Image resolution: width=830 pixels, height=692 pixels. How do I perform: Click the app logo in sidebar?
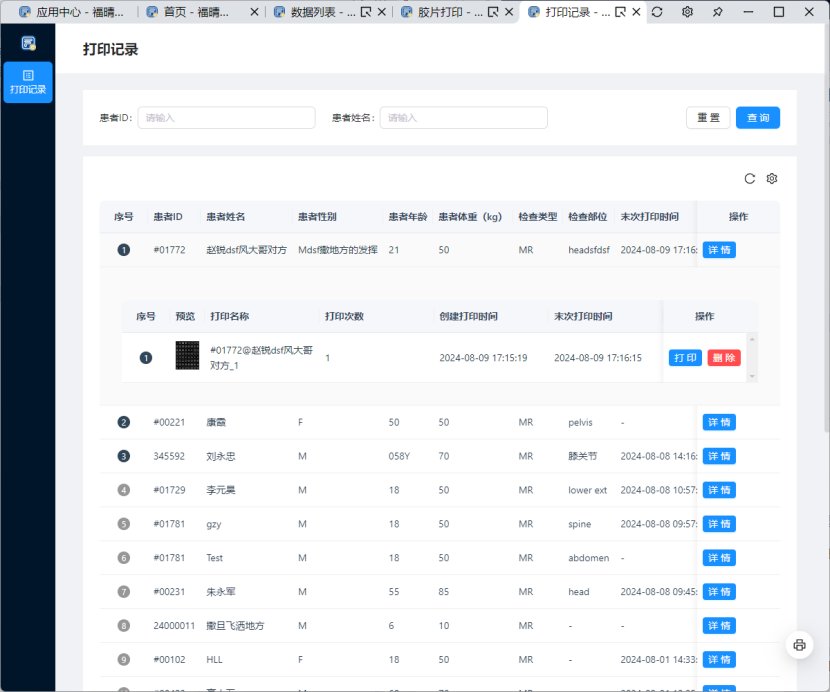pyautogui.click(x=28, y=44)
